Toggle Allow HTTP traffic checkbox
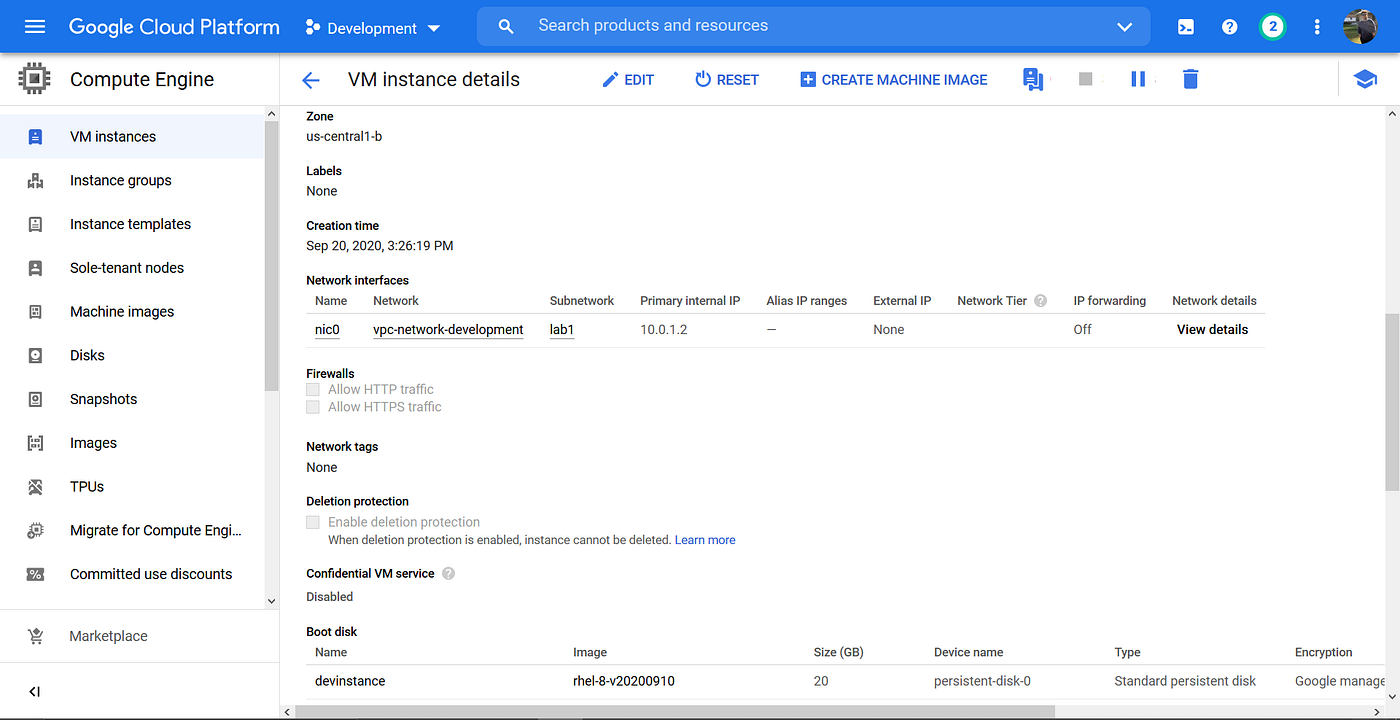Viewport: 1400px width, 720px height. (313, 389)
